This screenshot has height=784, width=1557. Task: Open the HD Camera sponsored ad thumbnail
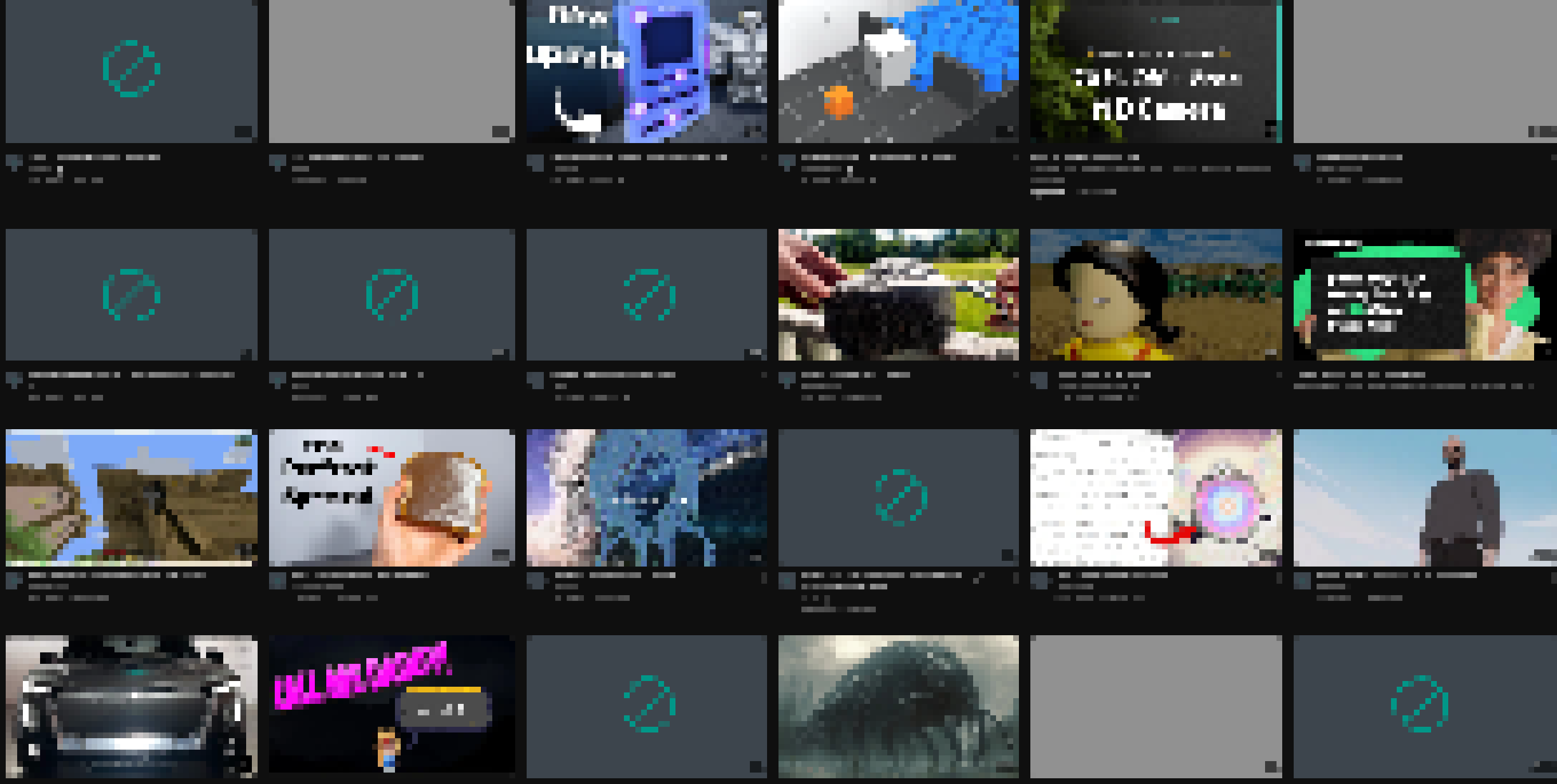1156,72
